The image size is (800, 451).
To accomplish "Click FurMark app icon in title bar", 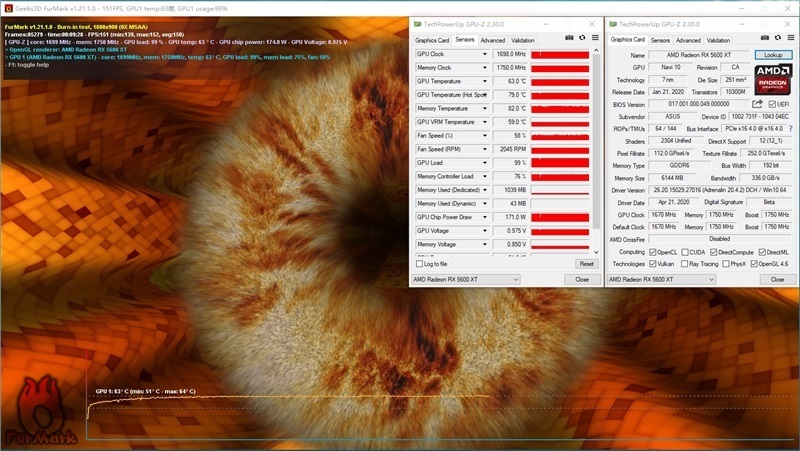I will pyautogui.click(x=8, y=8).
